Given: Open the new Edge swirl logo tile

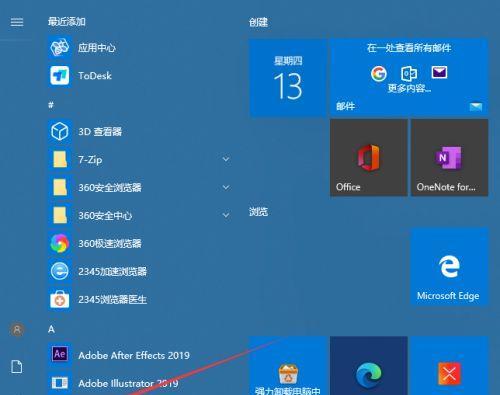Looking at the screenshot, I should pos(369,366).
